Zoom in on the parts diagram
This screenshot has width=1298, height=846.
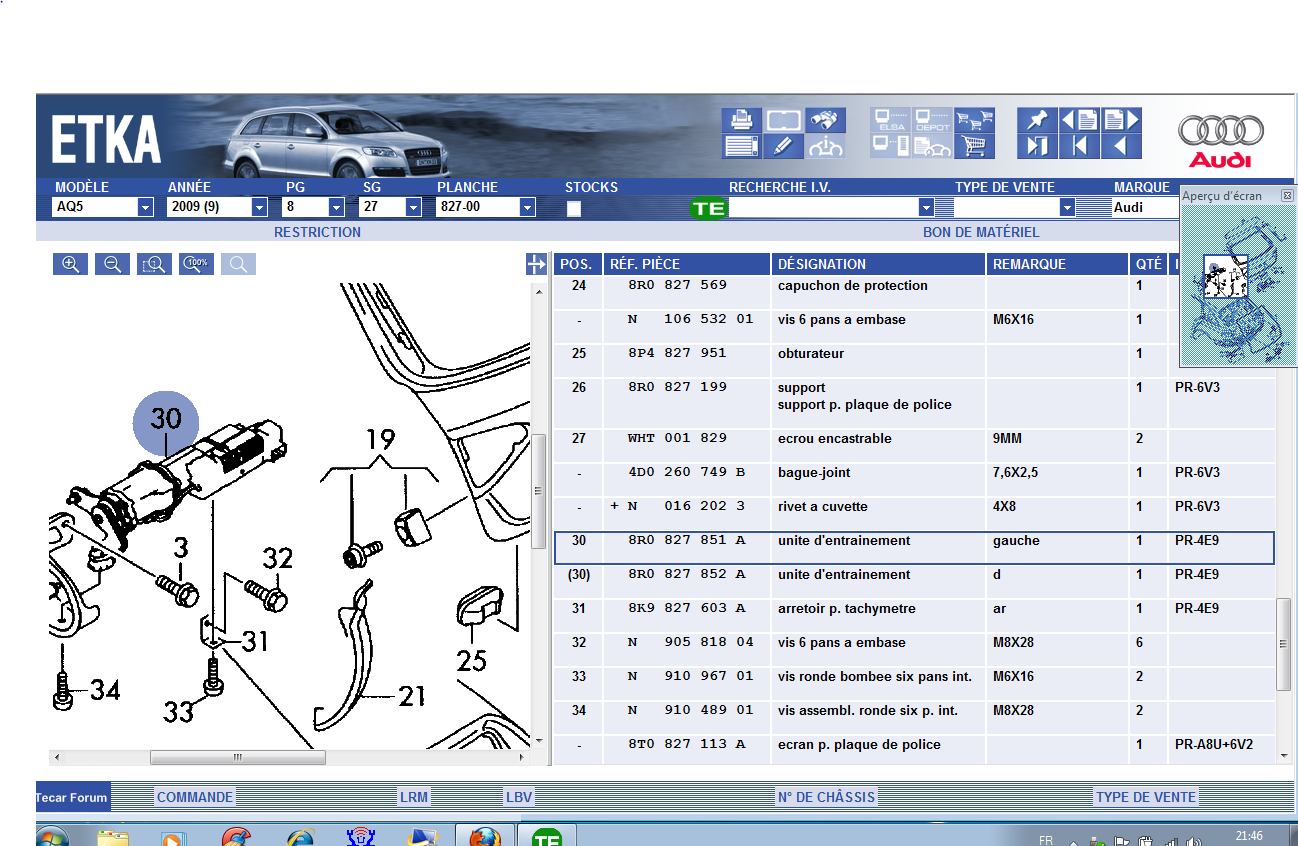(70, 264)
